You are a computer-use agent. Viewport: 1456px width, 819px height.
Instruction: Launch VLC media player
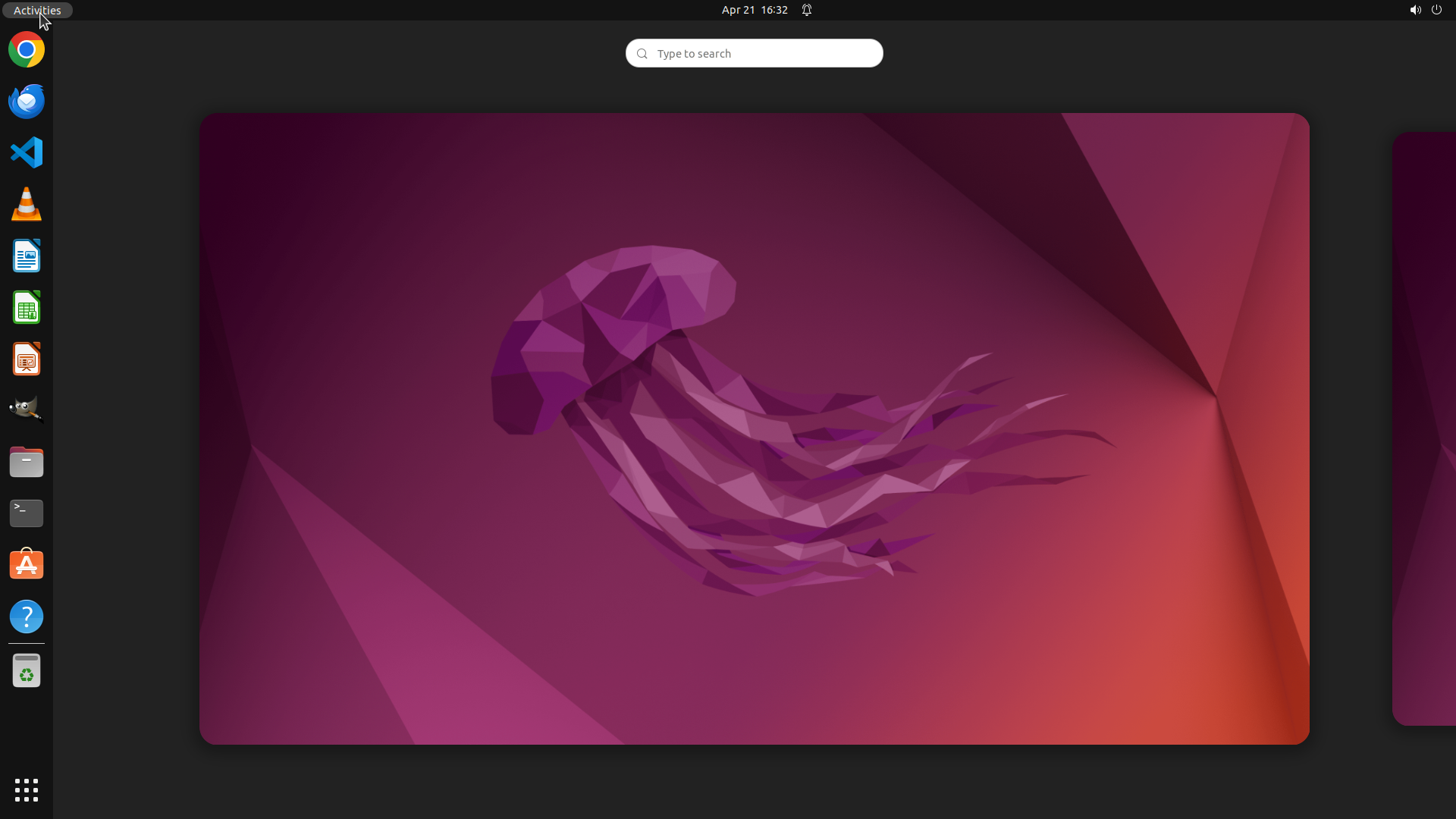tap(27, 205)
